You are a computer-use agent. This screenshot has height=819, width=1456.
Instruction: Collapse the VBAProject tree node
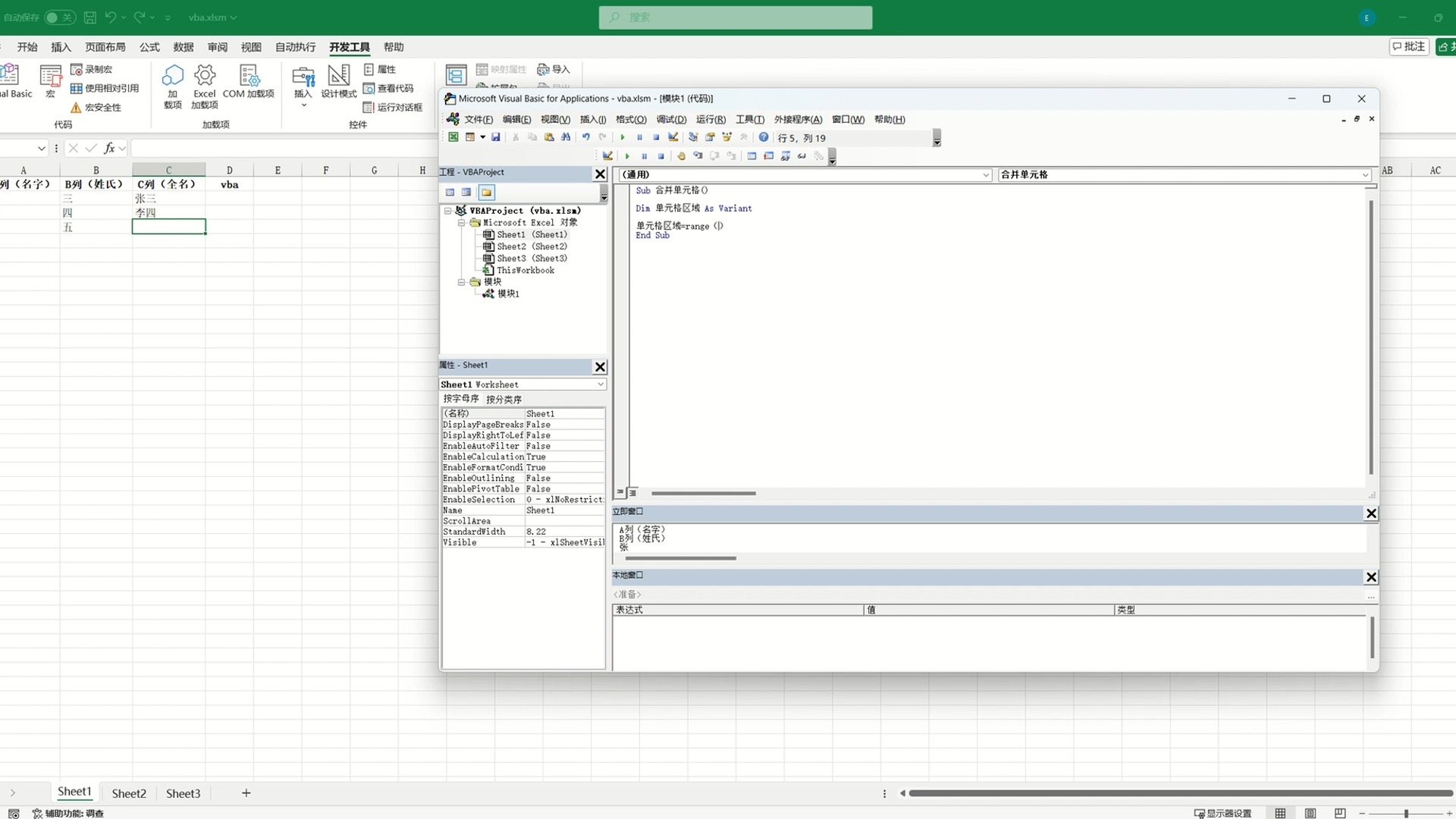pyautogui.click(x=447, y=211)
